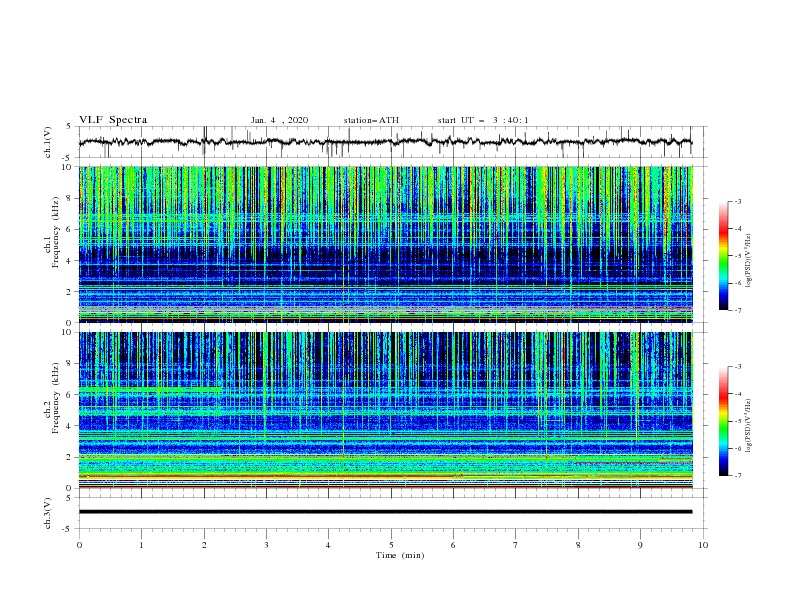This screenshot has width=792, height=612.
Task: Click the lower color bar scale
Action: click(x=723, y=421)
